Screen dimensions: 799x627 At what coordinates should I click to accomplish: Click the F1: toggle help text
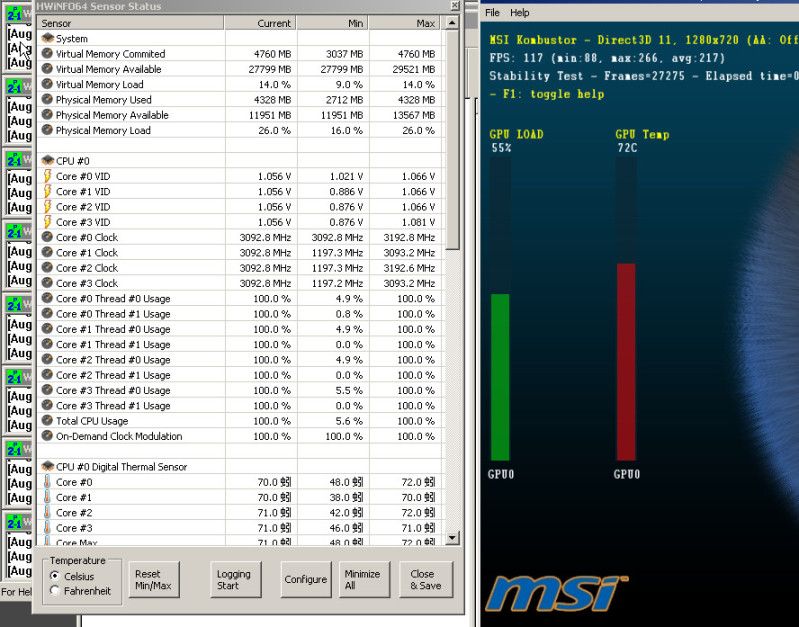547,94
